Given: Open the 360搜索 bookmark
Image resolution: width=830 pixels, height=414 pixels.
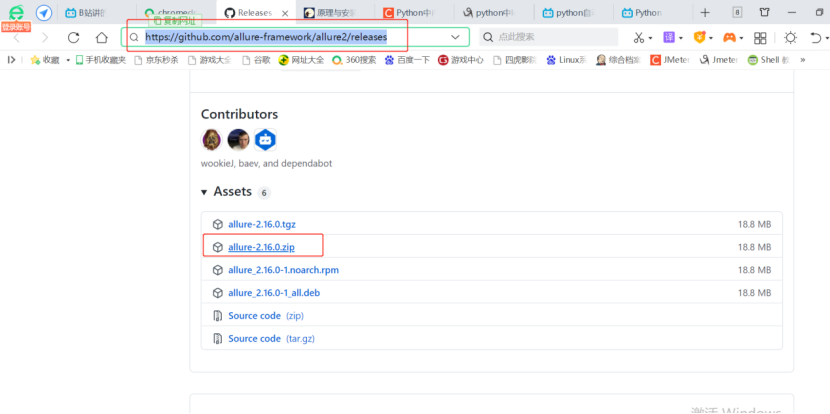Looking at the screenshot, I should click(x=354, y=60).
